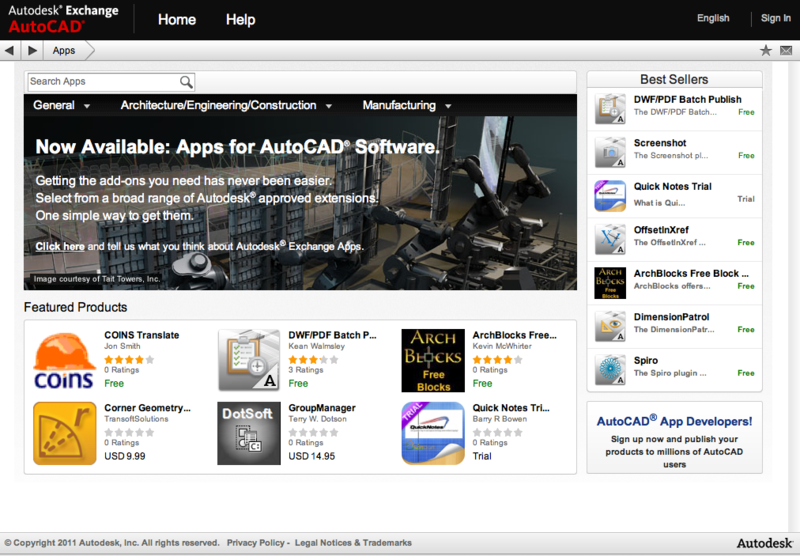The height and width of the screenshot is (556, 800).
Task: Open the Privacy Policy footer link
Action: [x=255, y=543]
